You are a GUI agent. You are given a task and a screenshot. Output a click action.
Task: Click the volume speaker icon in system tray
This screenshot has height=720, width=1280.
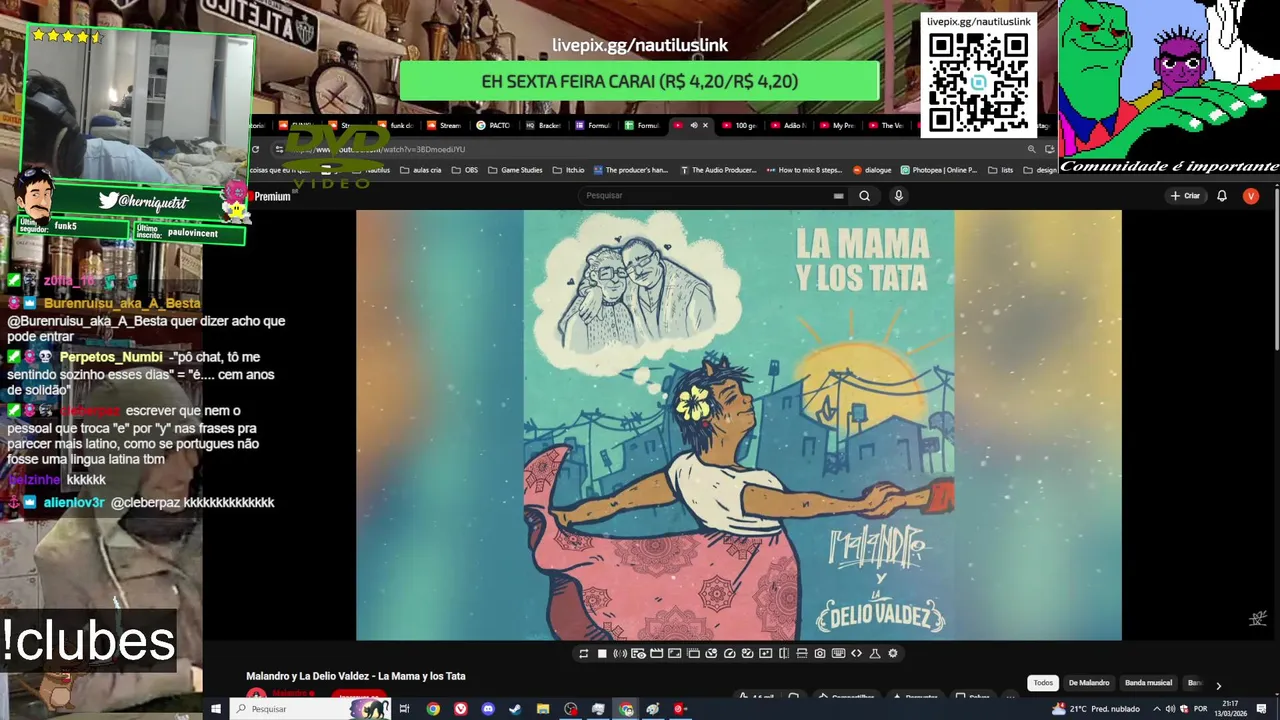point(1171,709)
